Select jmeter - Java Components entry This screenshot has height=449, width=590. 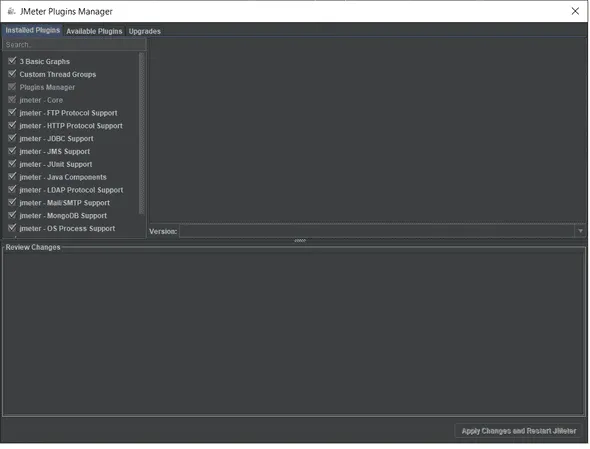[x=63, y=177]
